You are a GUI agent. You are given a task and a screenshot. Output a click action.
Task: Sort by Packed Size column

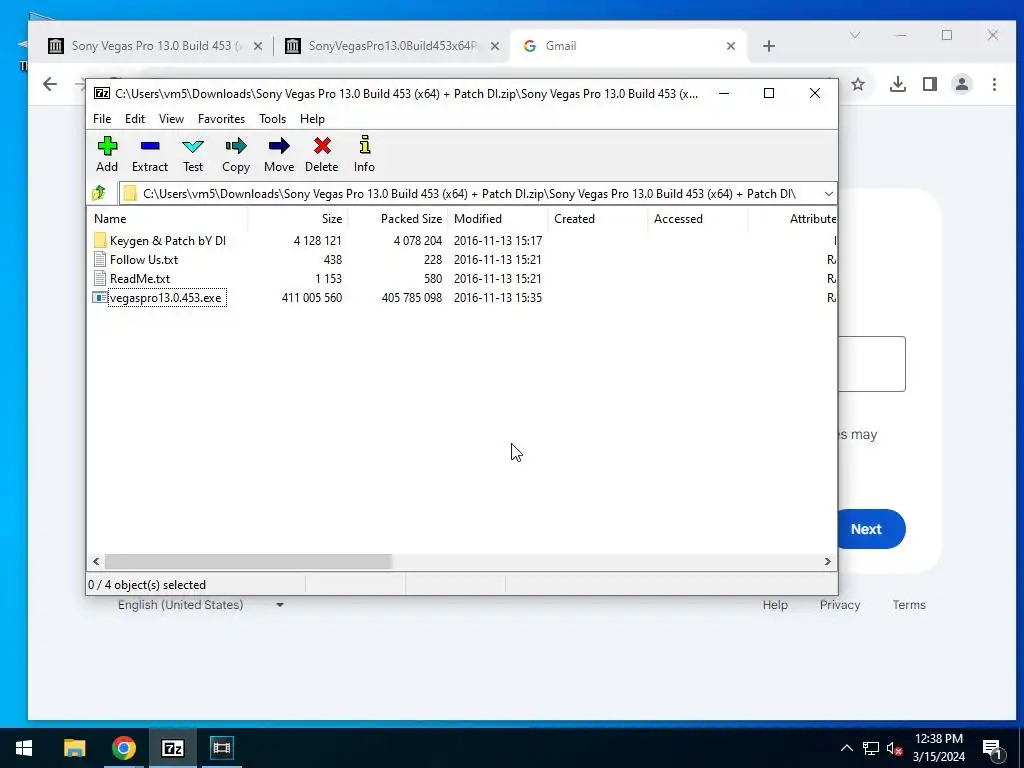coord(398,219)
